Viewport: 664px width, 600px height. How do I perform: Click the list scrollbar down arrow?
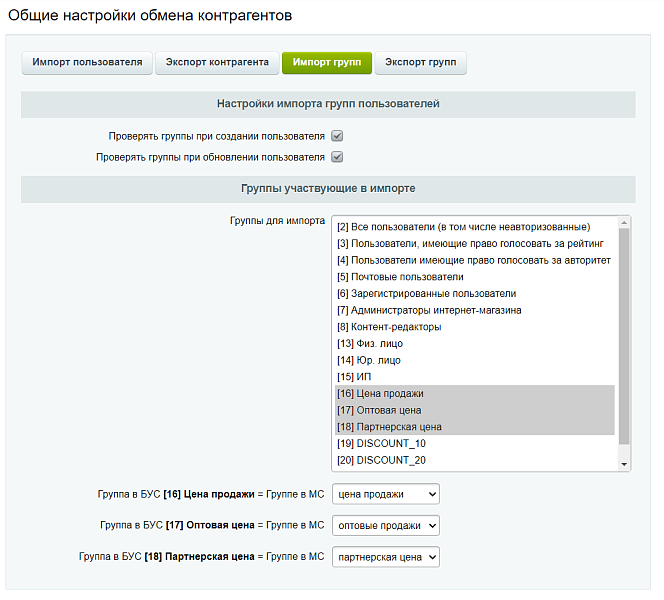click(625, 464)
